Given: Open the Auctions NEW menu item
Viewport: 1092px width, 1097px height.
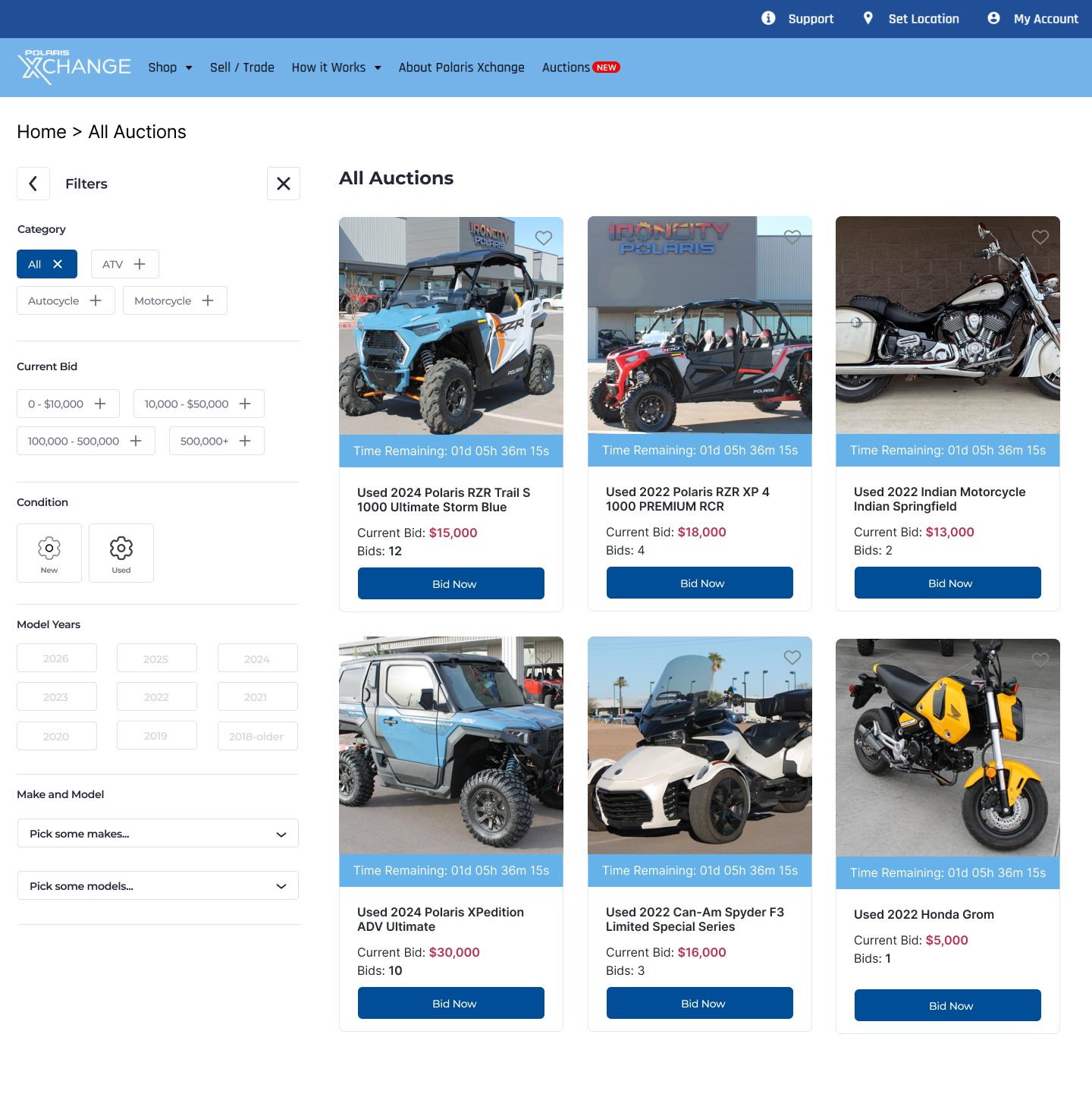Looking at the screenshot, I should click(581, 68).
